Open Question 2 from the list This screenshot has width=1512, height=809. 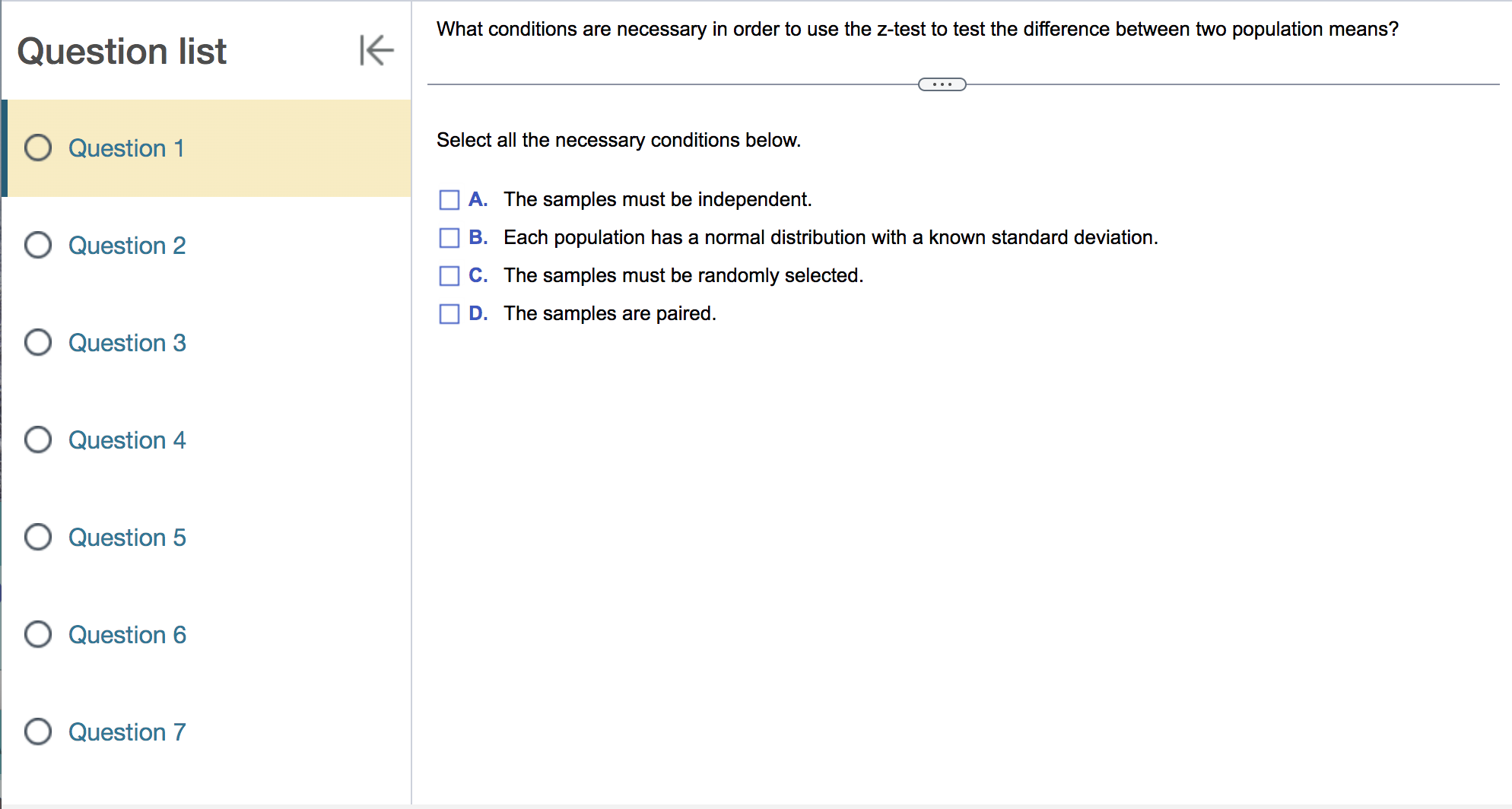click(x=127, y=245)
